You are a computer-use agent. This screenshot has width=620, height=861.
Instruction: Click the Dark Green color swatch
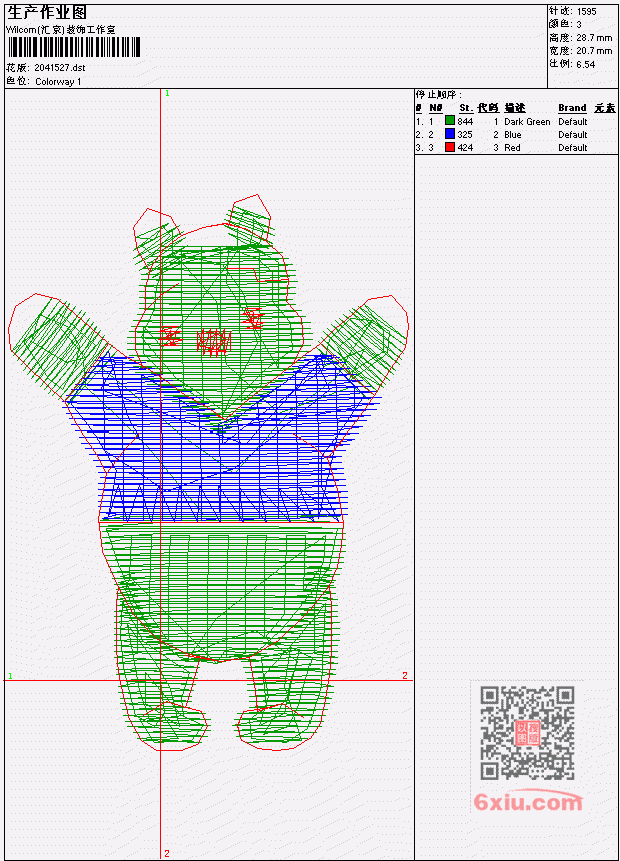450,121
